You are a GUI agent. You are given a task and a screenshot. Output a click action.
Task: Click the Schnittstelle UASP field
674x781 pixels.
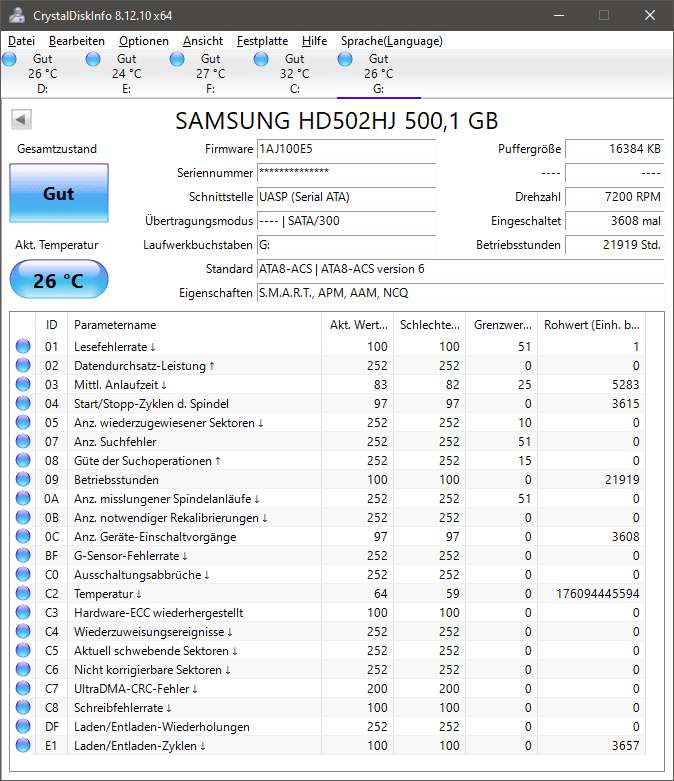(x=346, y=197)
